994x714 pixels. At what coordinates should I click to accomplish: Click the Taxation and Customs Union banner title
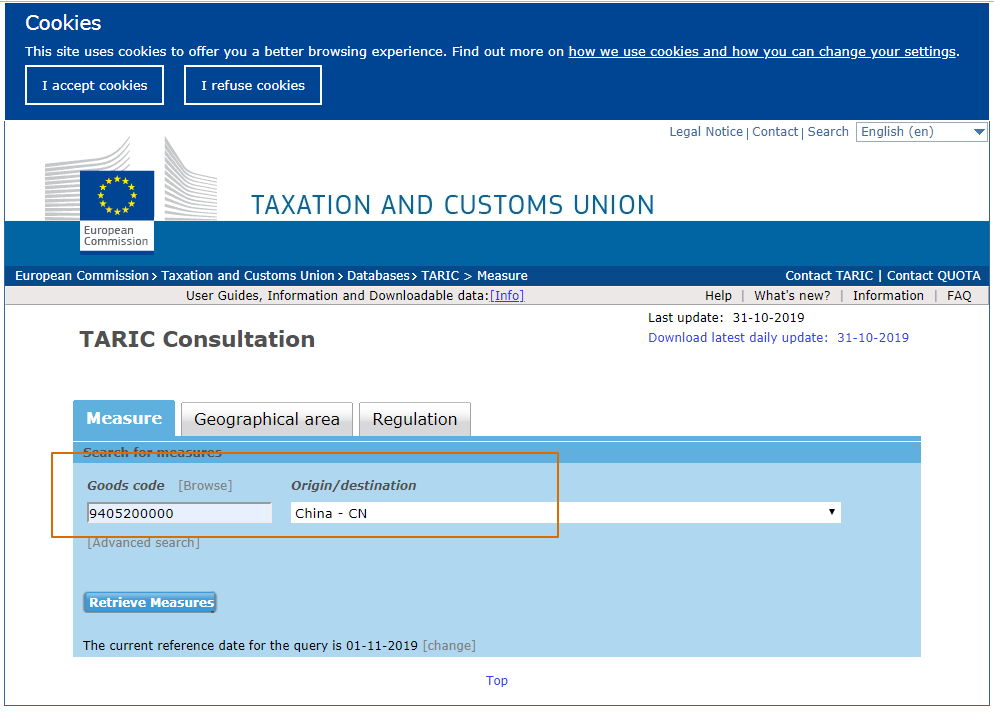pyautogui.click(x=453, y=205)
